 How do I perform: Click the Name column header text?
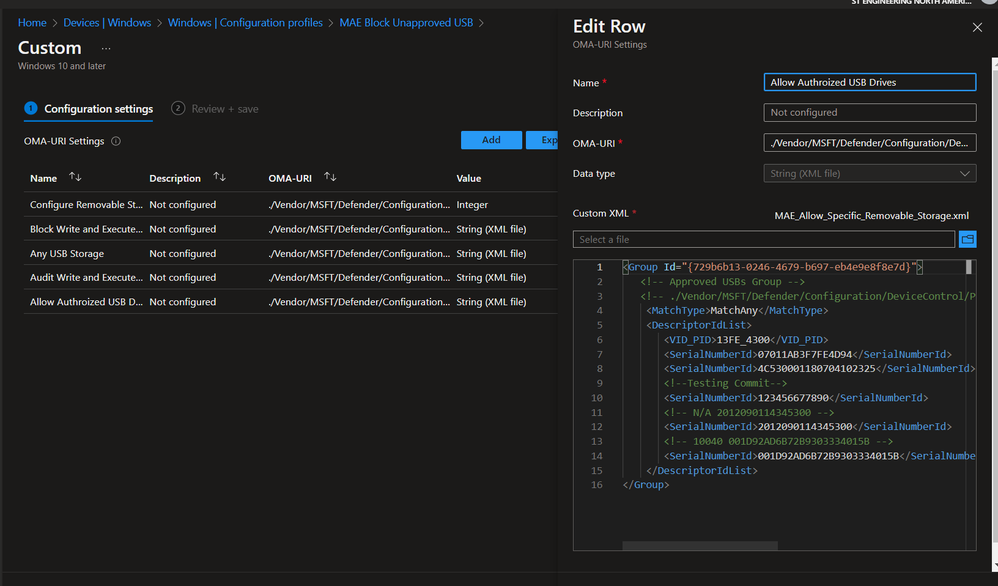43,178
